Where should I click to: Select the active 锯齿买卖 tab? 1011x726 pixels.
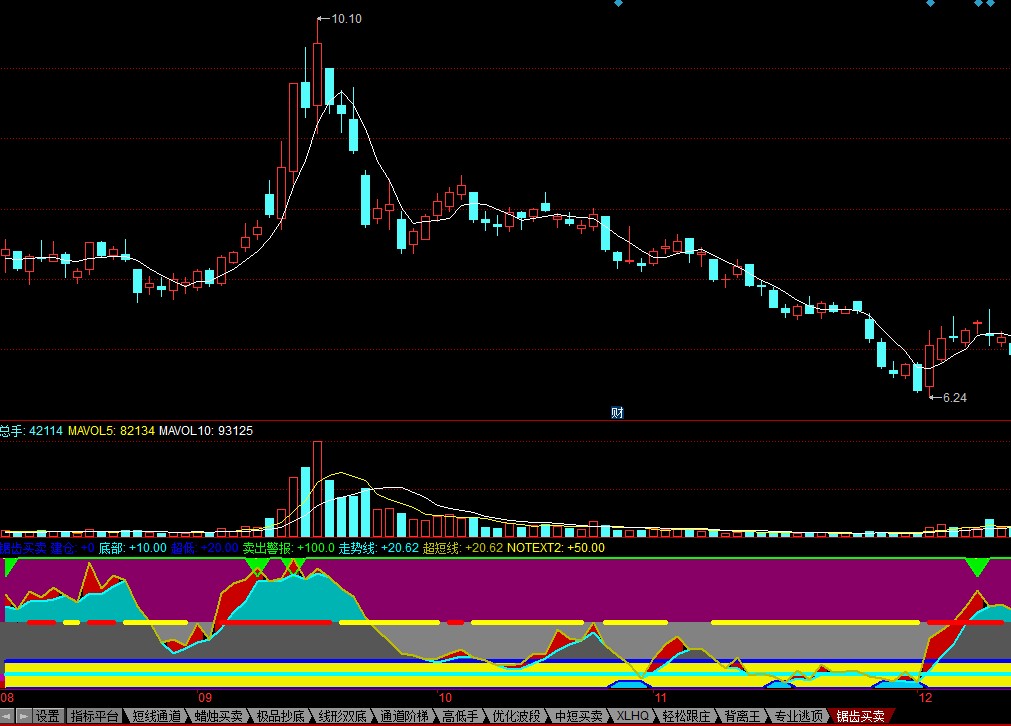pos(860,716)
